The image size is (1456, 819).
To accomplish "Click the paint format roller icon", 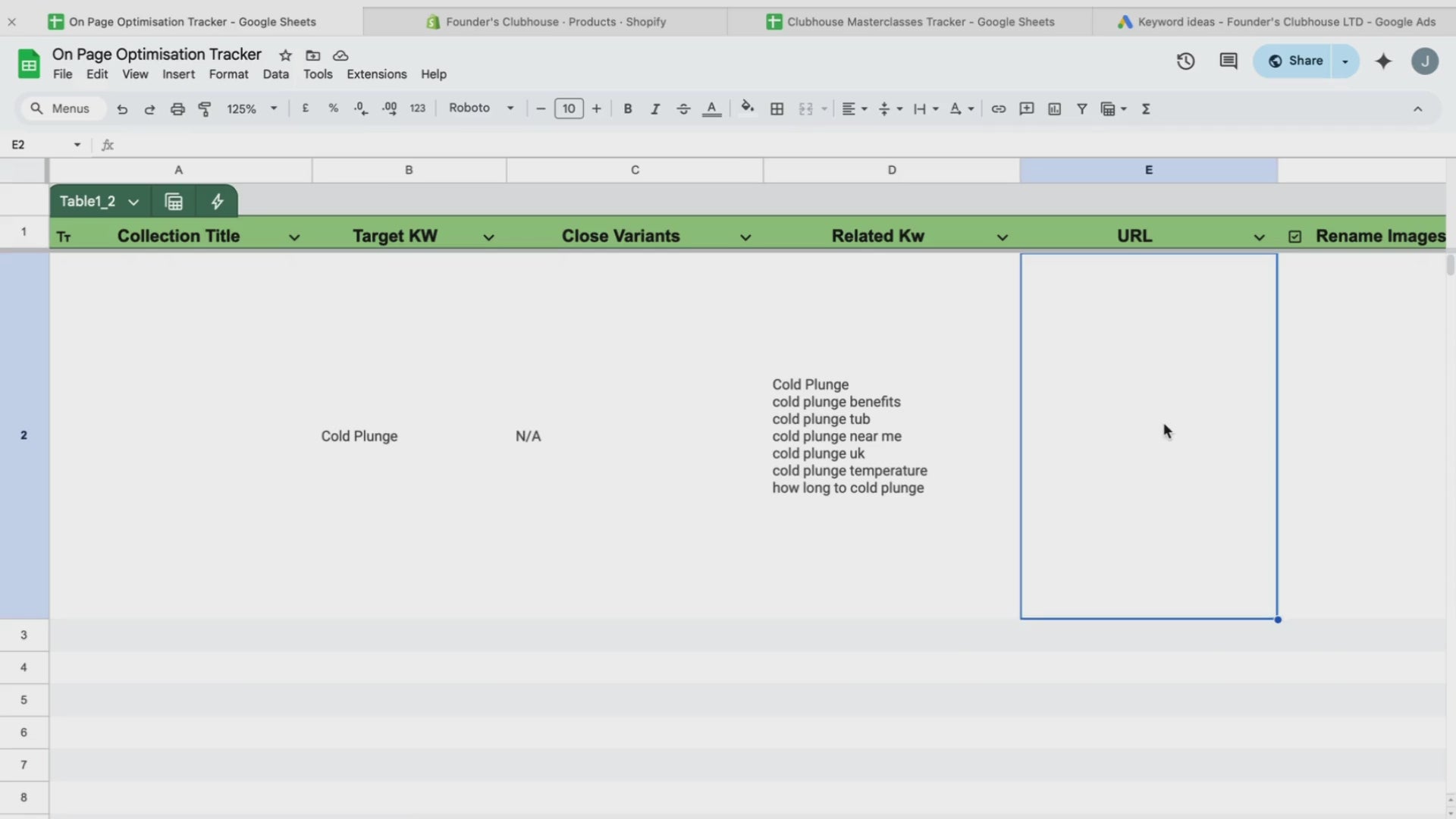I will pyautogui.click(x=205, y=109).
